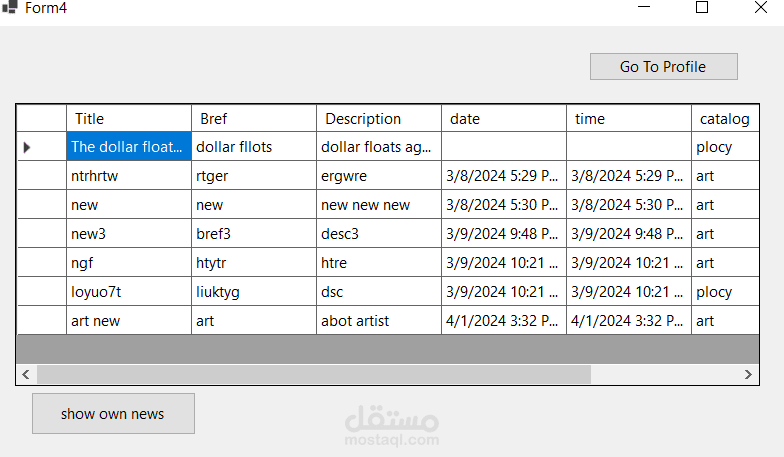Select the 'The dollar float...' title cell
Screen dimensions: 784x457
tap(128, 147)
